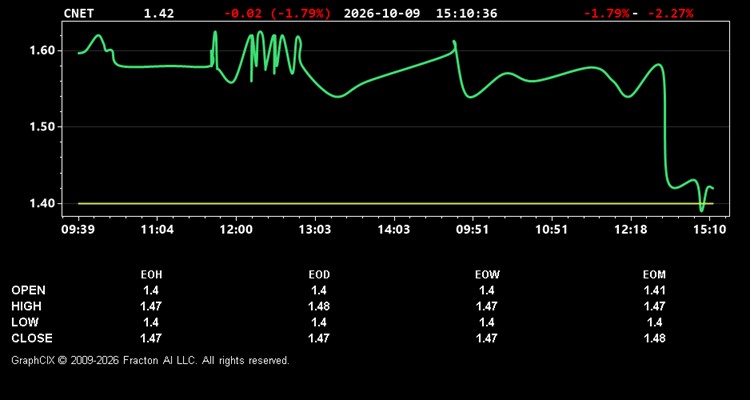The height and width of the screenshot is (400, 750).
Task: Click the EOD CLOSE value 1.47
Action: pos(319,338)
